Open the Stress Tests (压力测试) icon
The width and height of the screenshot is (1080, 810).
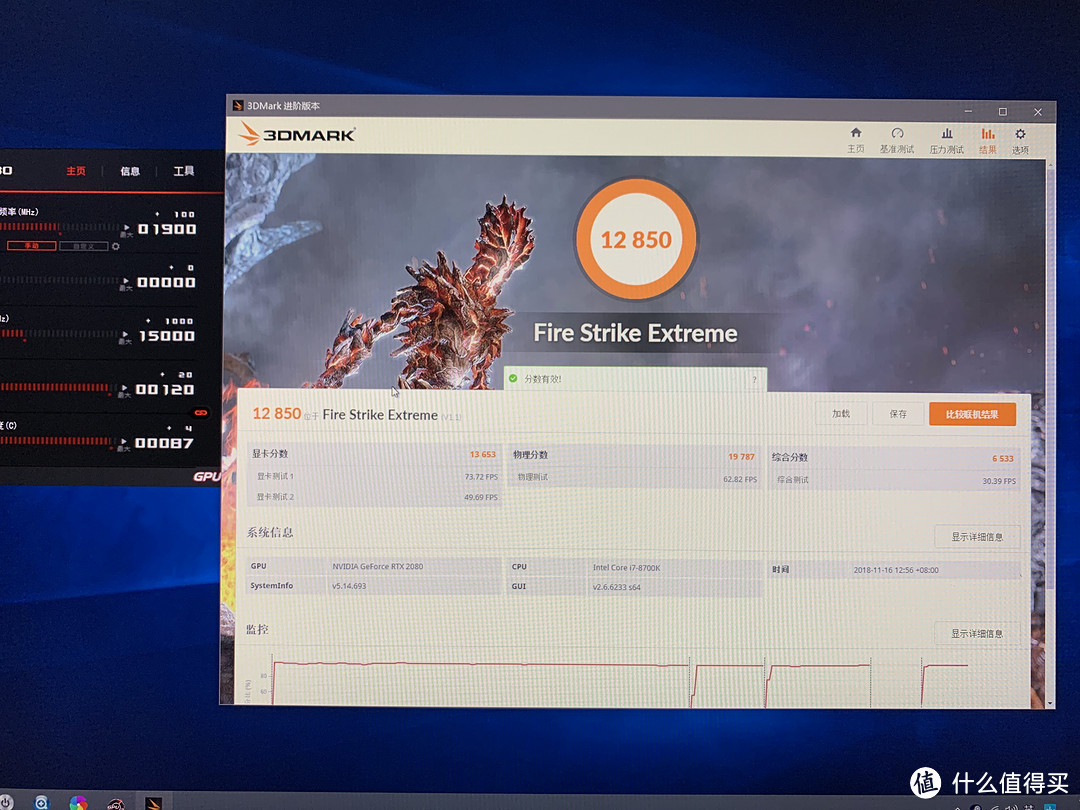coord(947,133)
